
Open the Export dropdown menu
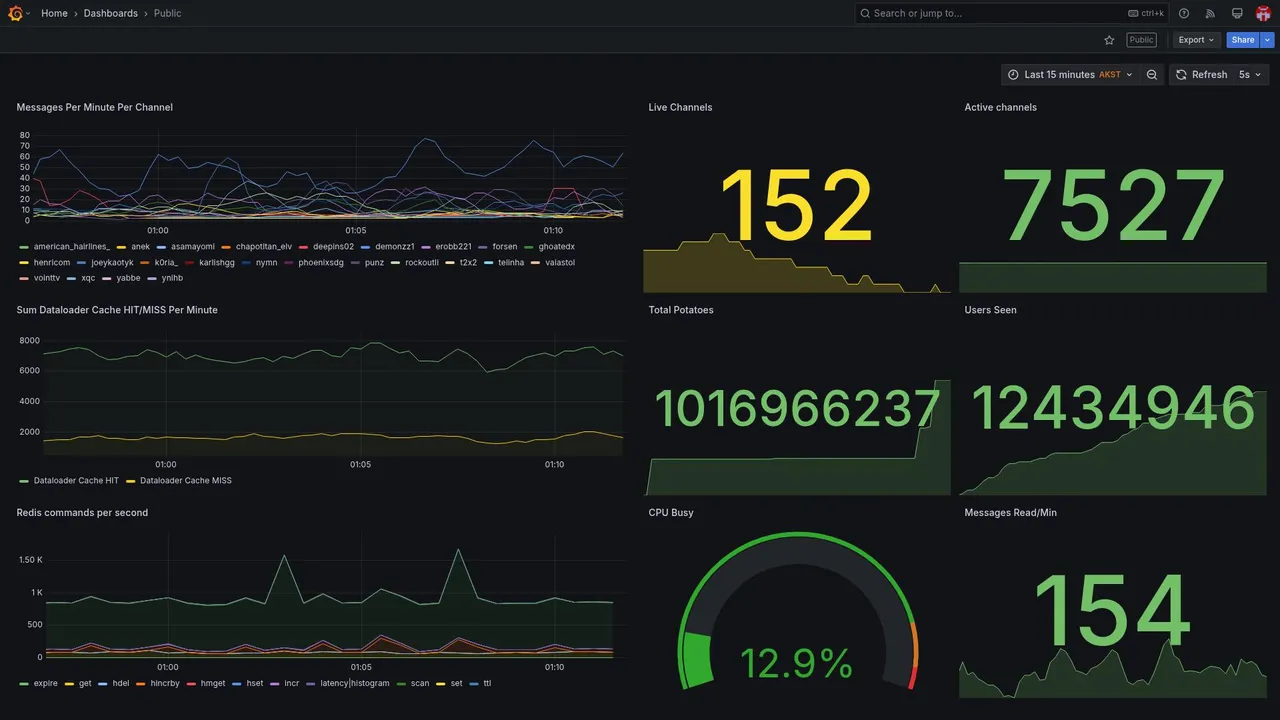[x=1196, y=40]
